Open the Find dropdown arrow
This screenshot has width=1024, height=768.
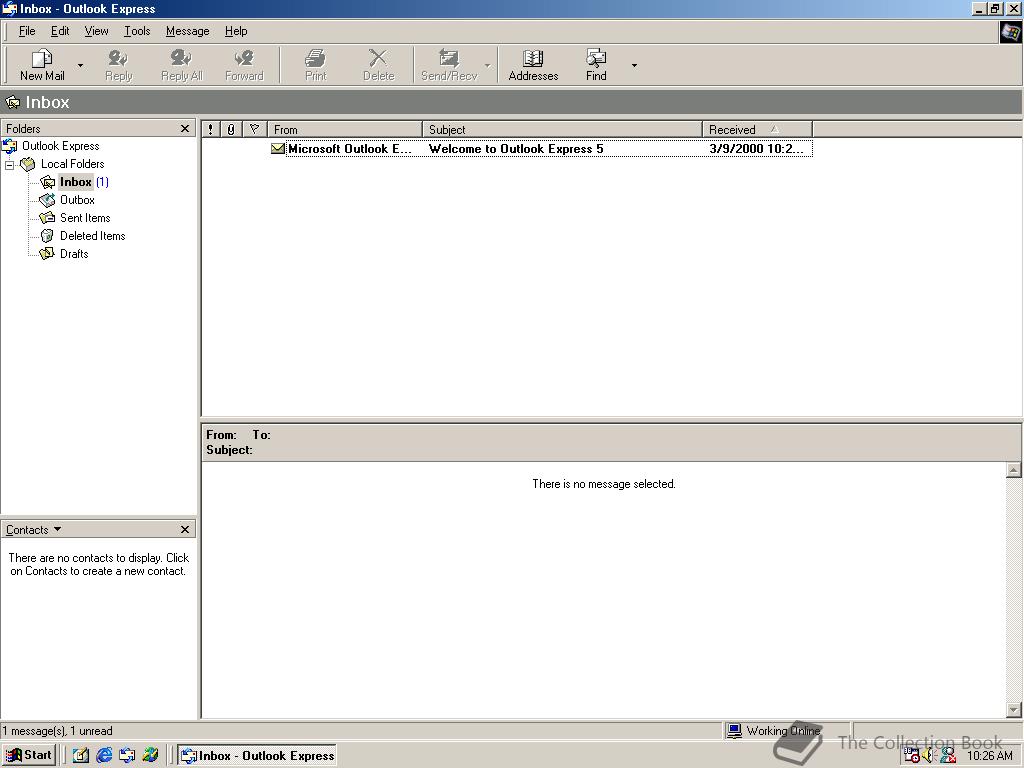[x=633, y=65]
